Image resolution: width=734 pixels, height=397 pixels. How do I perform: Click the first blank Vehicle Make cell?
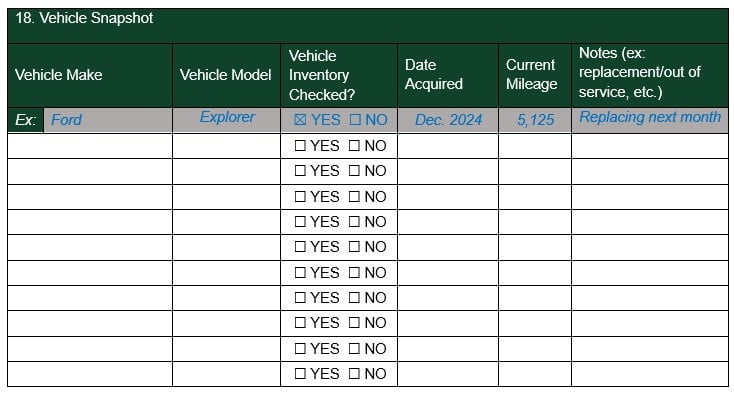pyautogui.click(x=90, y=146)
